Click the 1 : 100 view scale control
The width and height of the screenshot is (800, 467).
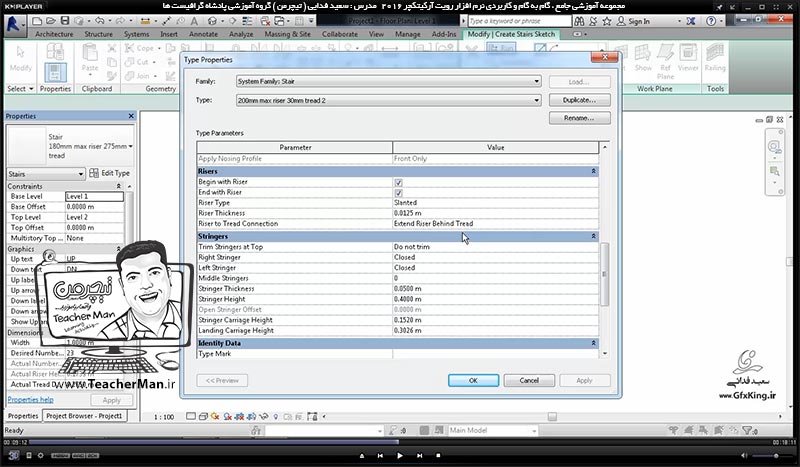coord(164,416)
